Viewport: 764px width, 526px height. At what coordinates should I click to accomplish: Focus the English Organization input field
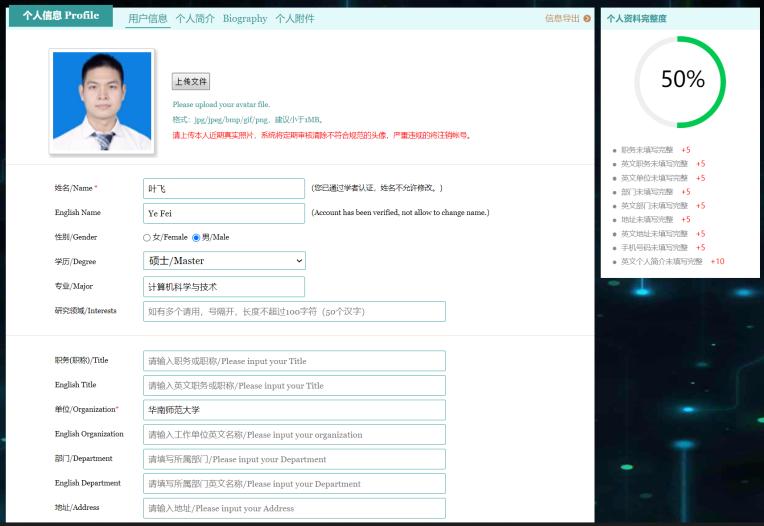point(294,435)
